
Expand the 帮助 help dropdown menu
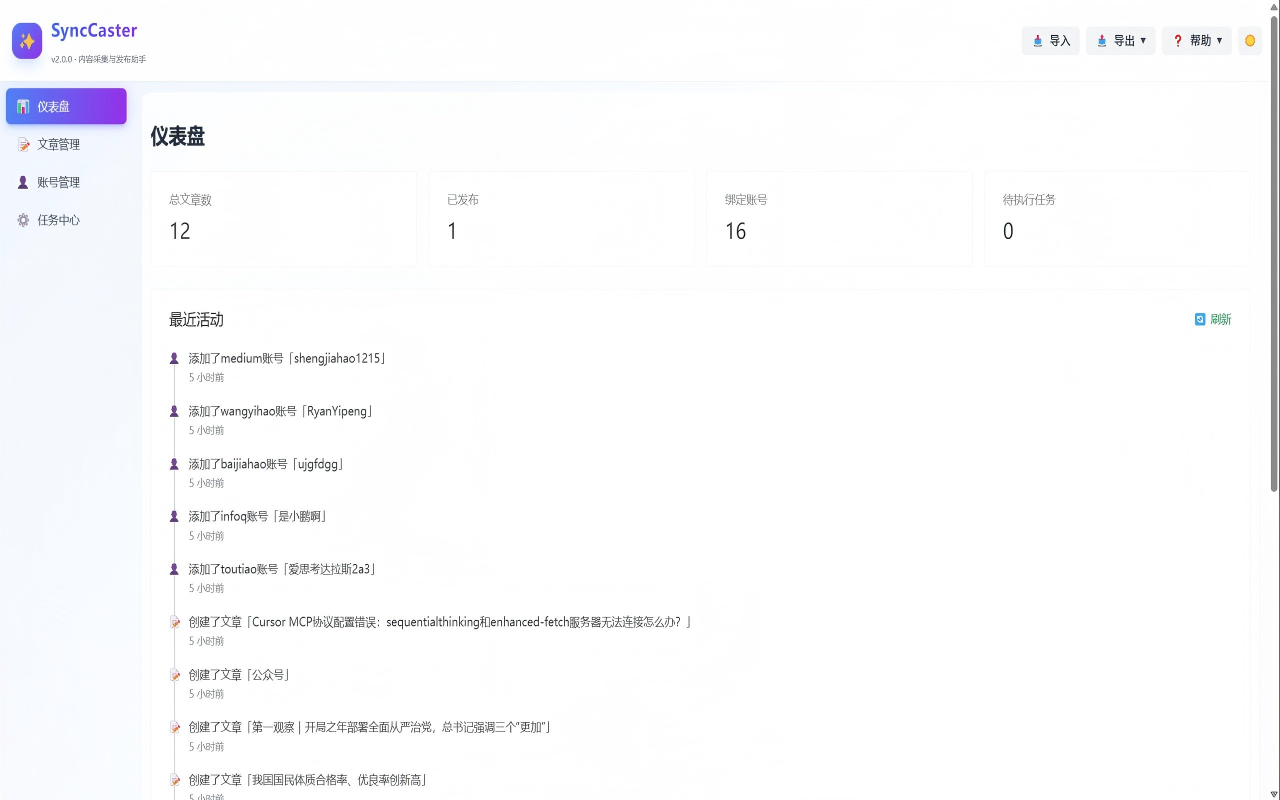[x=1197, y=41]
